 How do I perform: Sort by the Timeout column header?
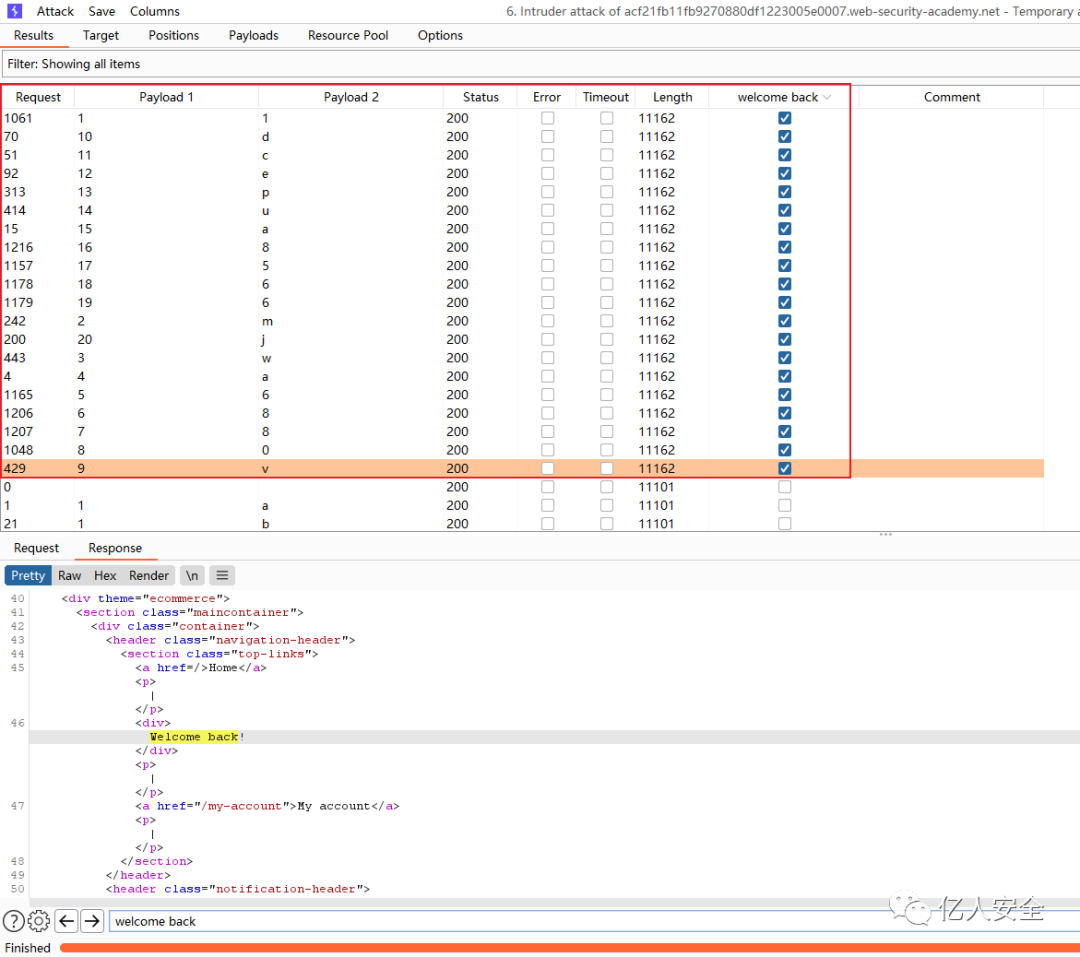[x=605, y=97]
